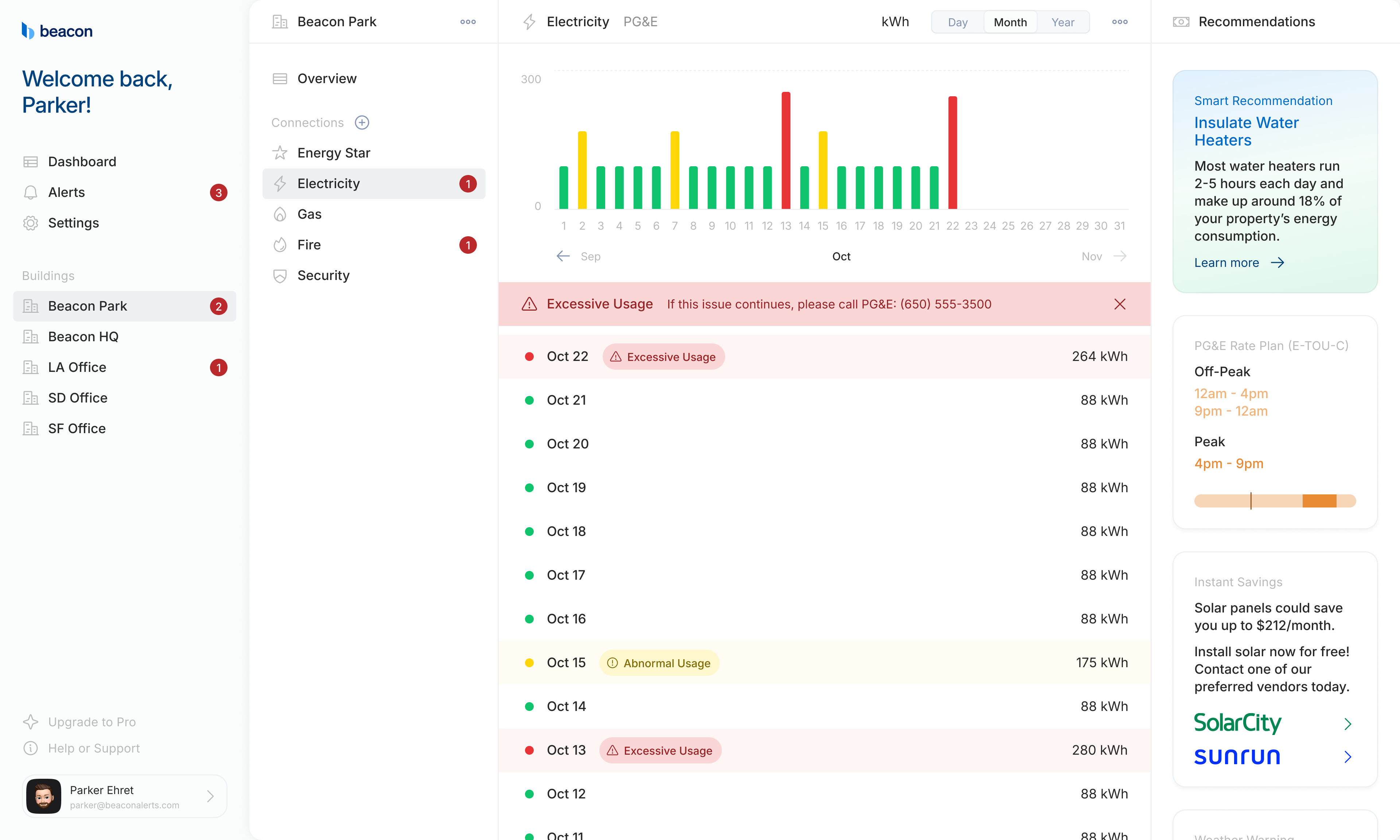Select the Oct 12 usage row

point(824,794)
